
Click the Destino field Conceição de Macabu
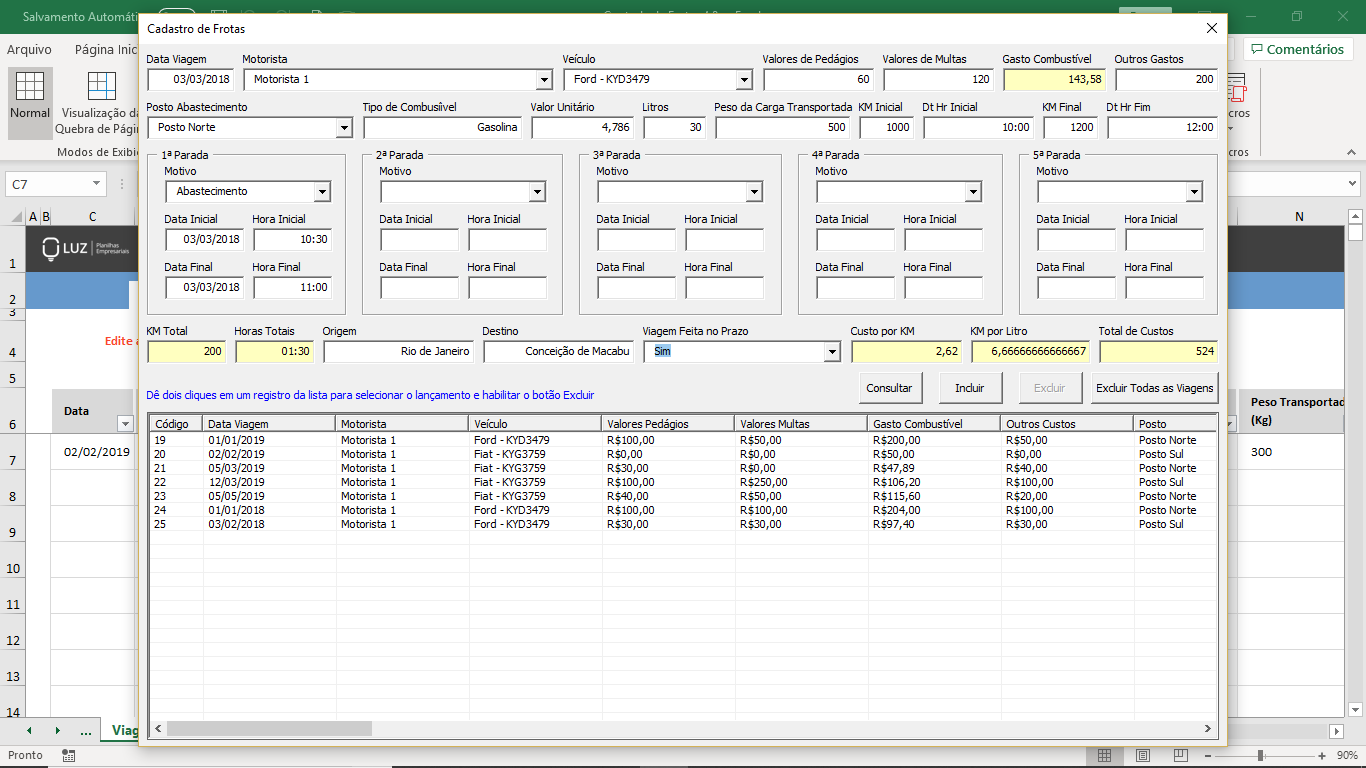558,351
